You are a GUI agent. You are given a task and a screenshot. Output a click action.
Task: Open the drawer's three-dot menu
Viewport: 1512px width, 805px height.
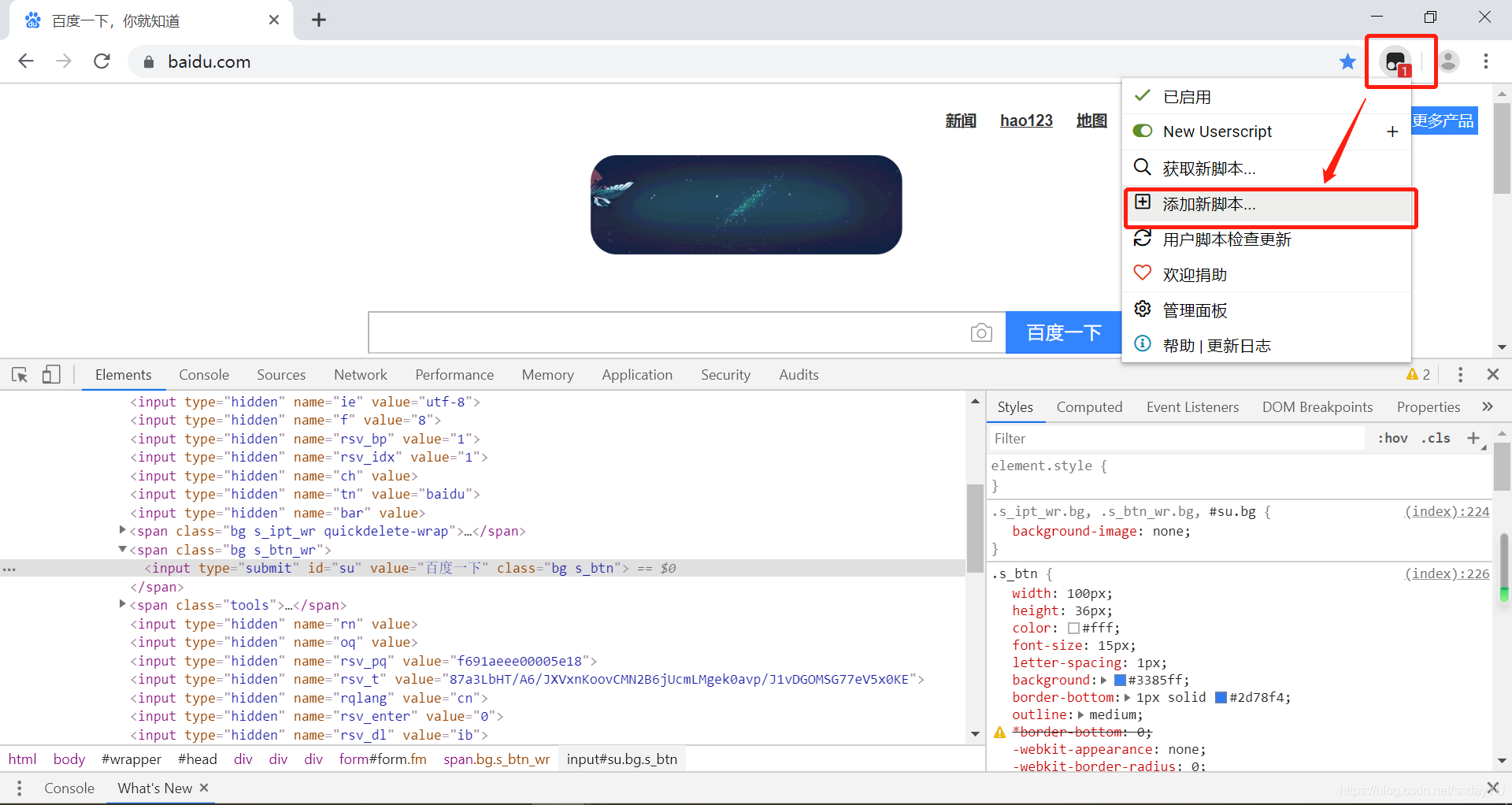(19, 788)
